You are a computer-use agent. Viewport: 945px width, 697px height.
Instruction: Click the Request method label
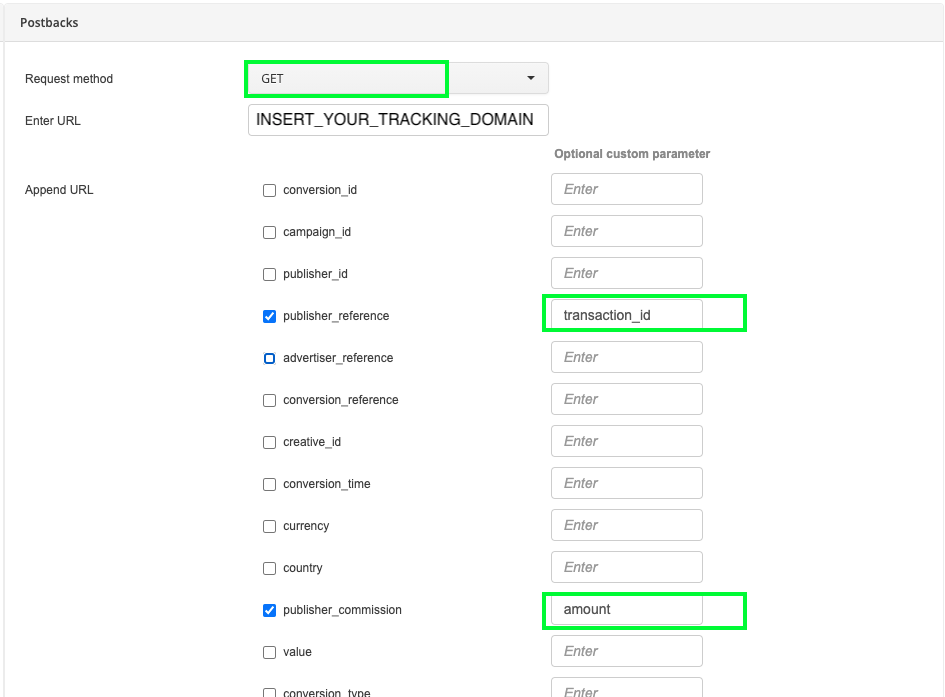pos(69,79)
